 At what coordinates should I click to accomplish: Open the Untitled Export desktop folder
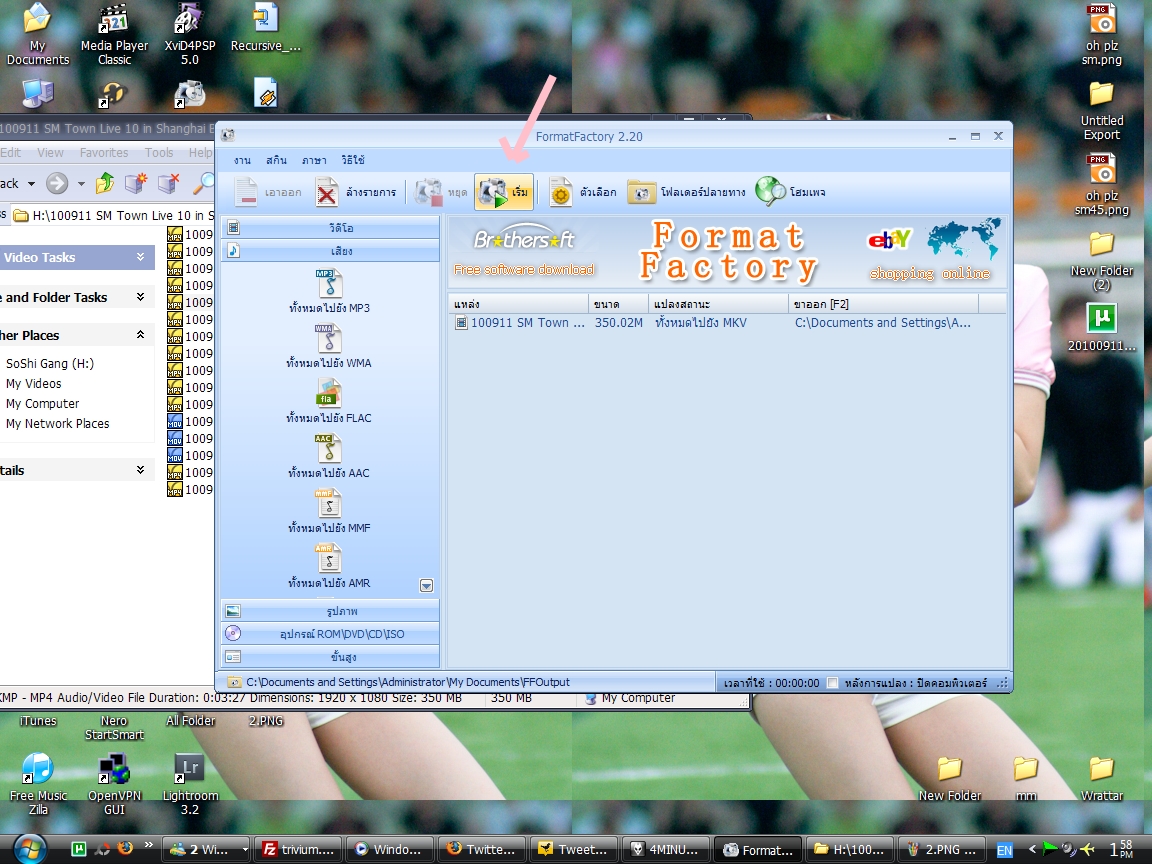click(x=1101, y=110)
